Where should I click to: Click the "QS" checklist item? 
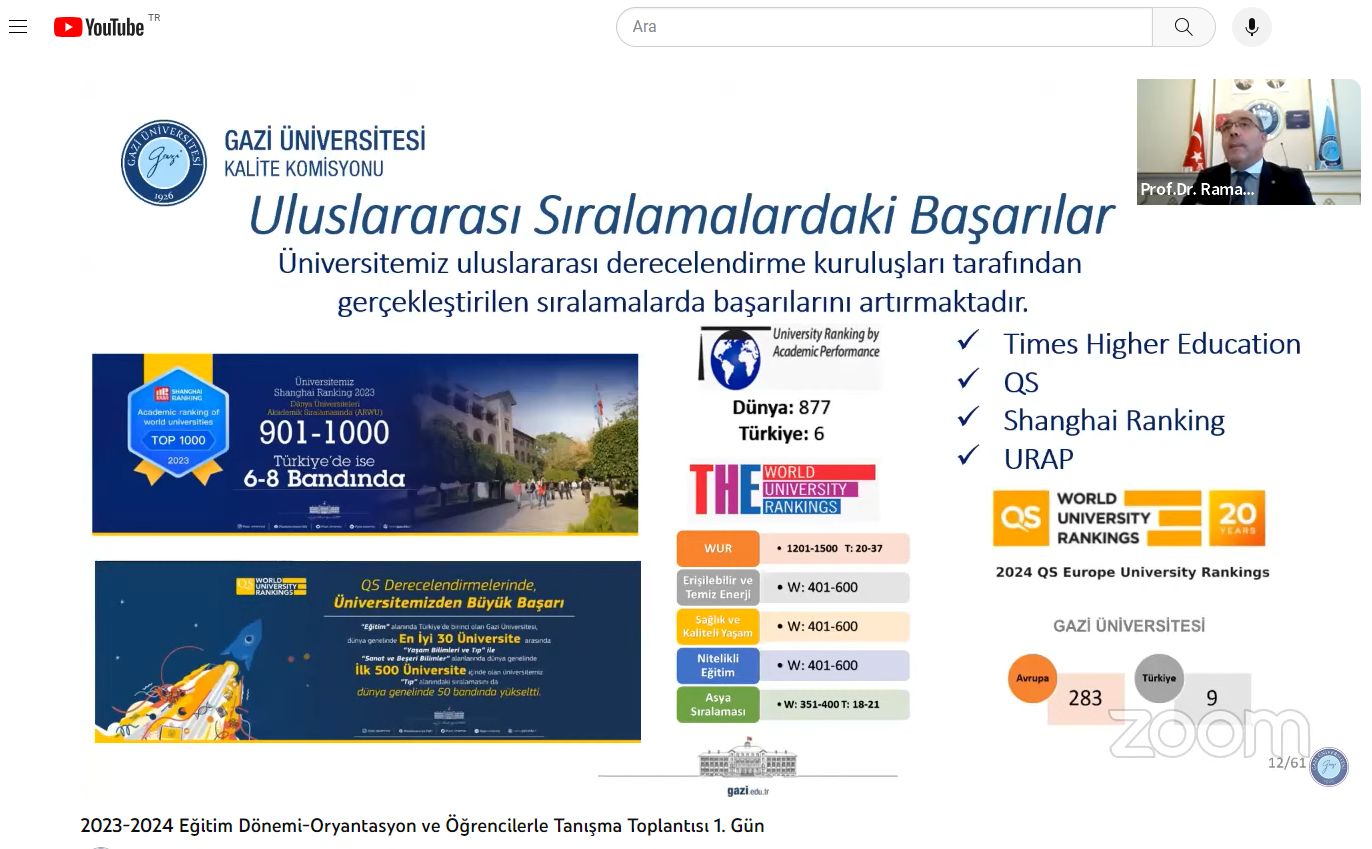(1021, 382)
